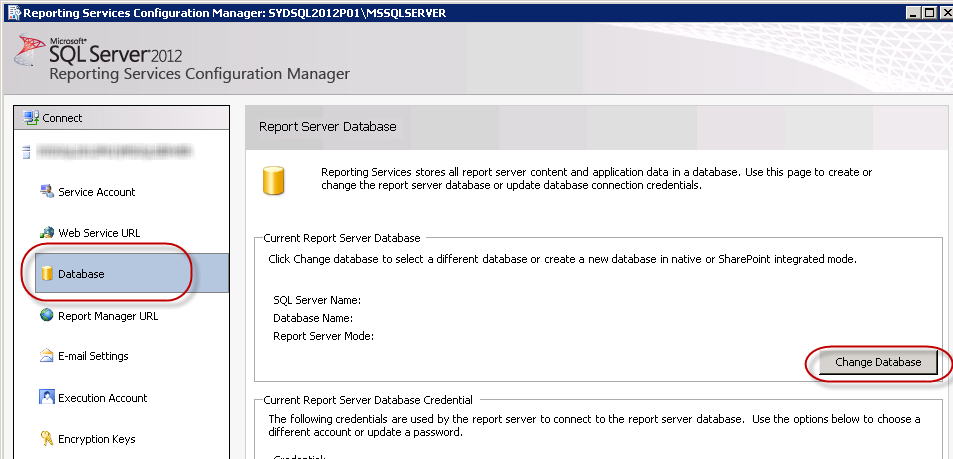
Task: Click the Encryption Keys icon
Action: click(47, 438)
